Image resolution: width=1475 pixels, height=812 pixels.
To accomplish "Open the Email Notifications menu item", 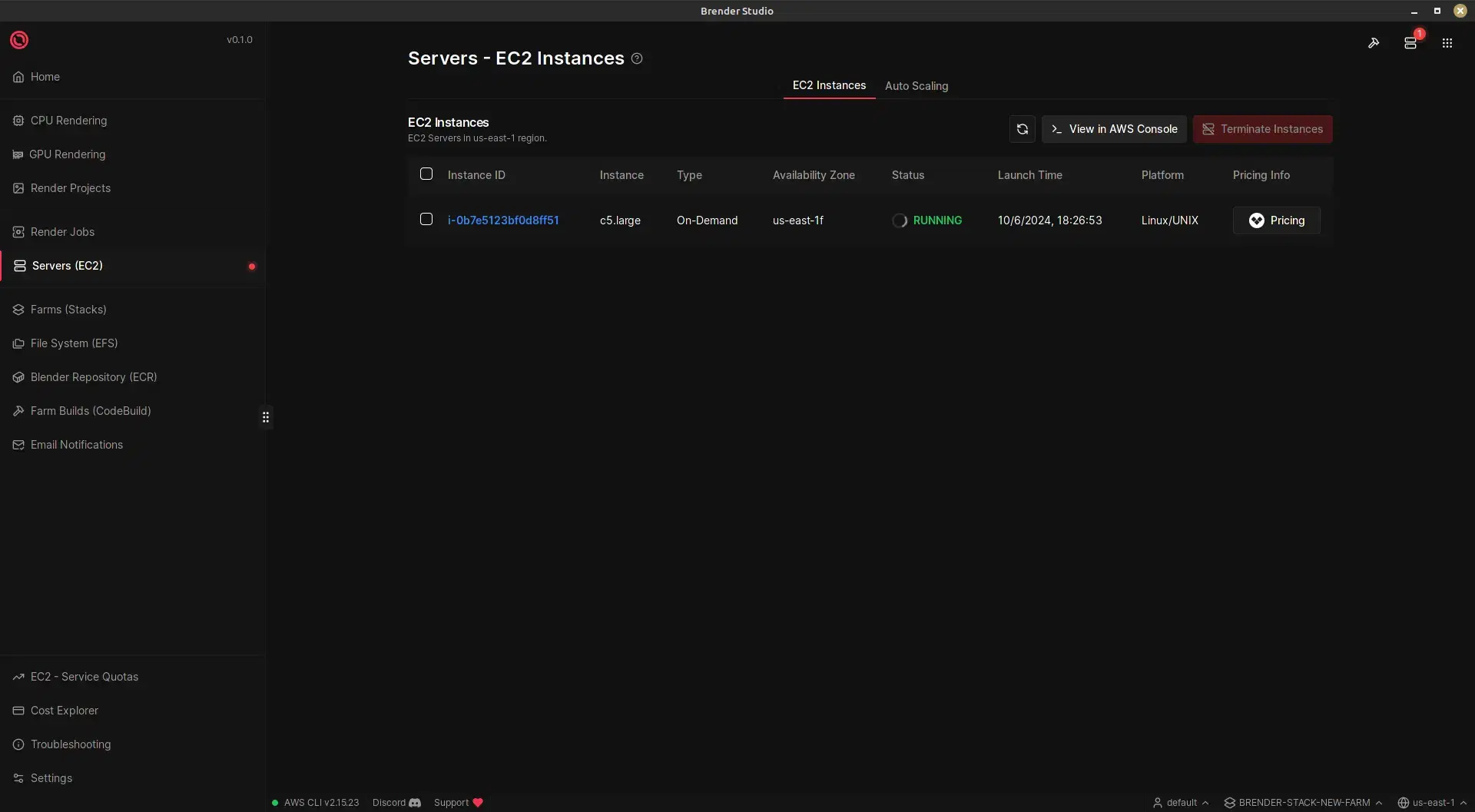I will (76, 444).
